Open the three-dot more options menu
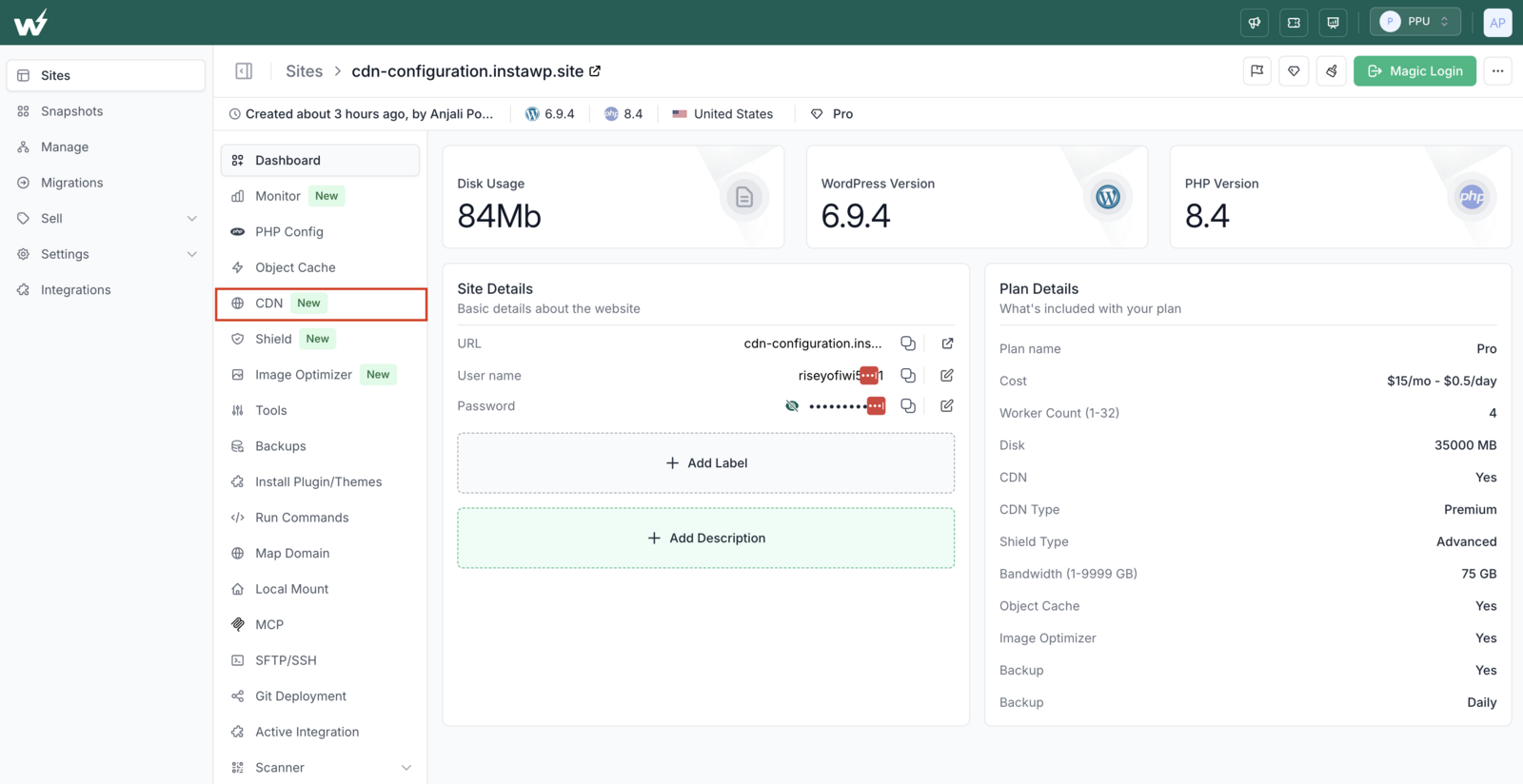Screen dimensions: 1523x784 [x=1497, y=71]
